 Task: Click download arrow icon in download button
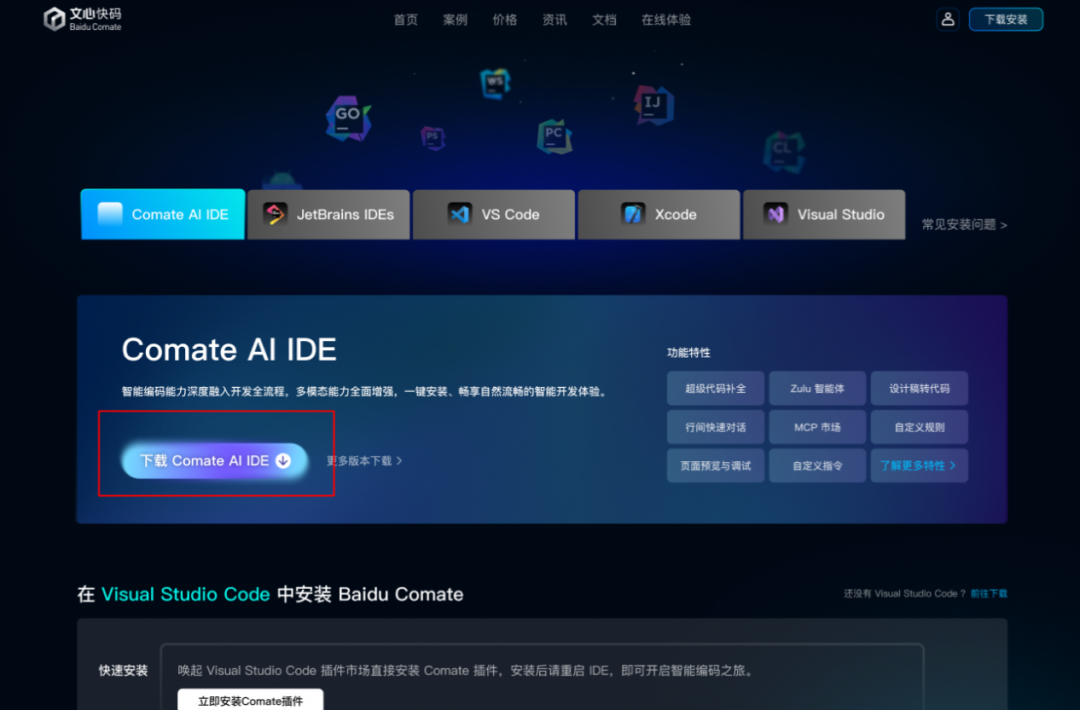coord(283,461)
